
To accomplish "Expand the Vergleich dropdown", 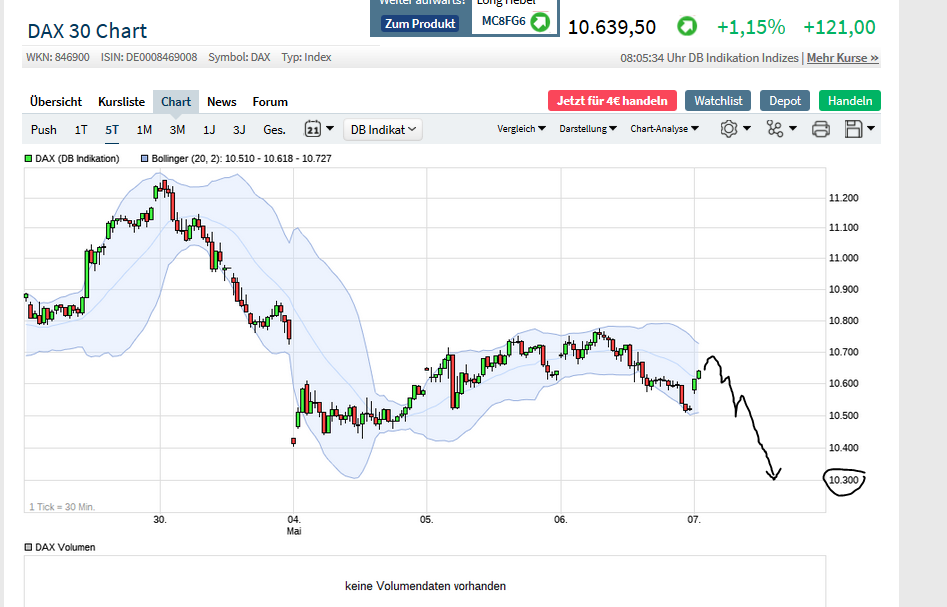I will coord(519,129).
